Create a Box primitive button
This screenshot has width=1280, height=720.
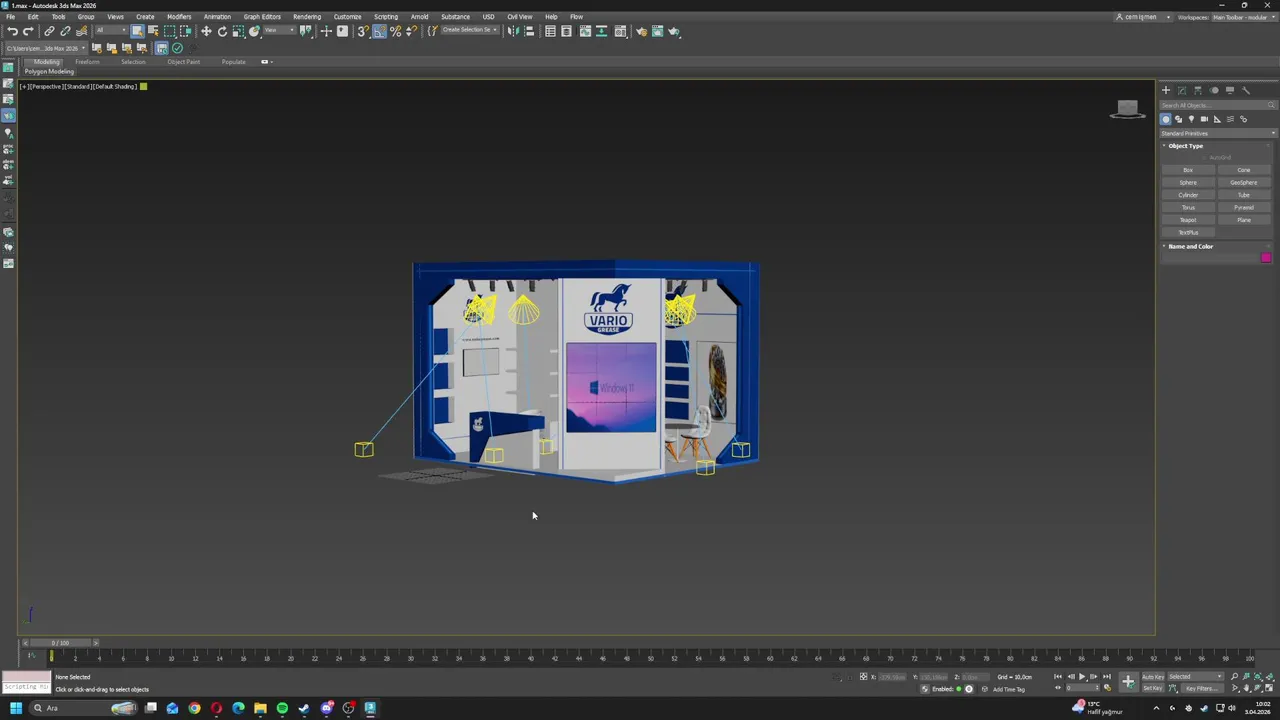coord(1188,170)
